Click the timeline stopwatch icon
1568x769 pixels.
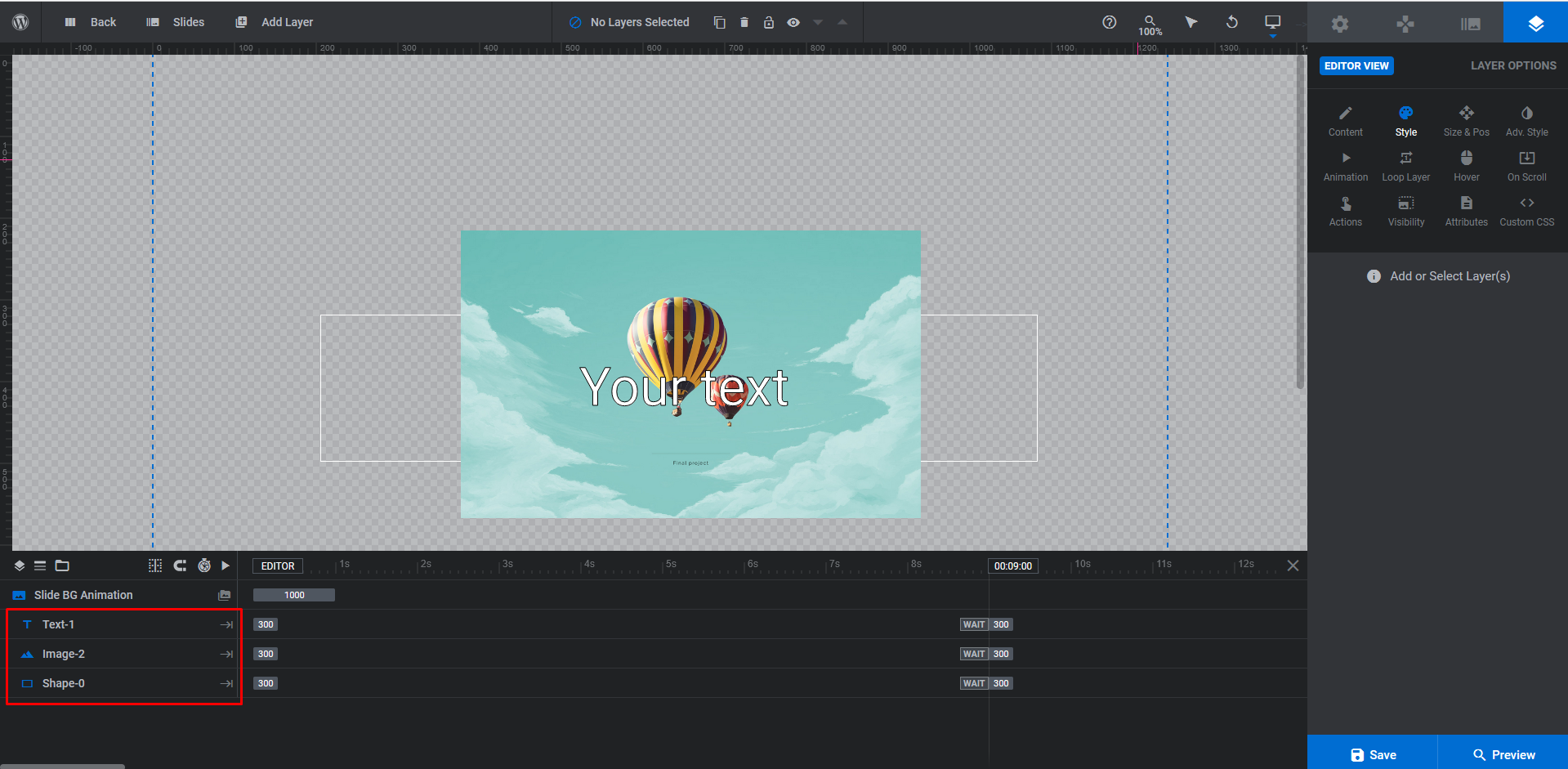pos(204,566)
